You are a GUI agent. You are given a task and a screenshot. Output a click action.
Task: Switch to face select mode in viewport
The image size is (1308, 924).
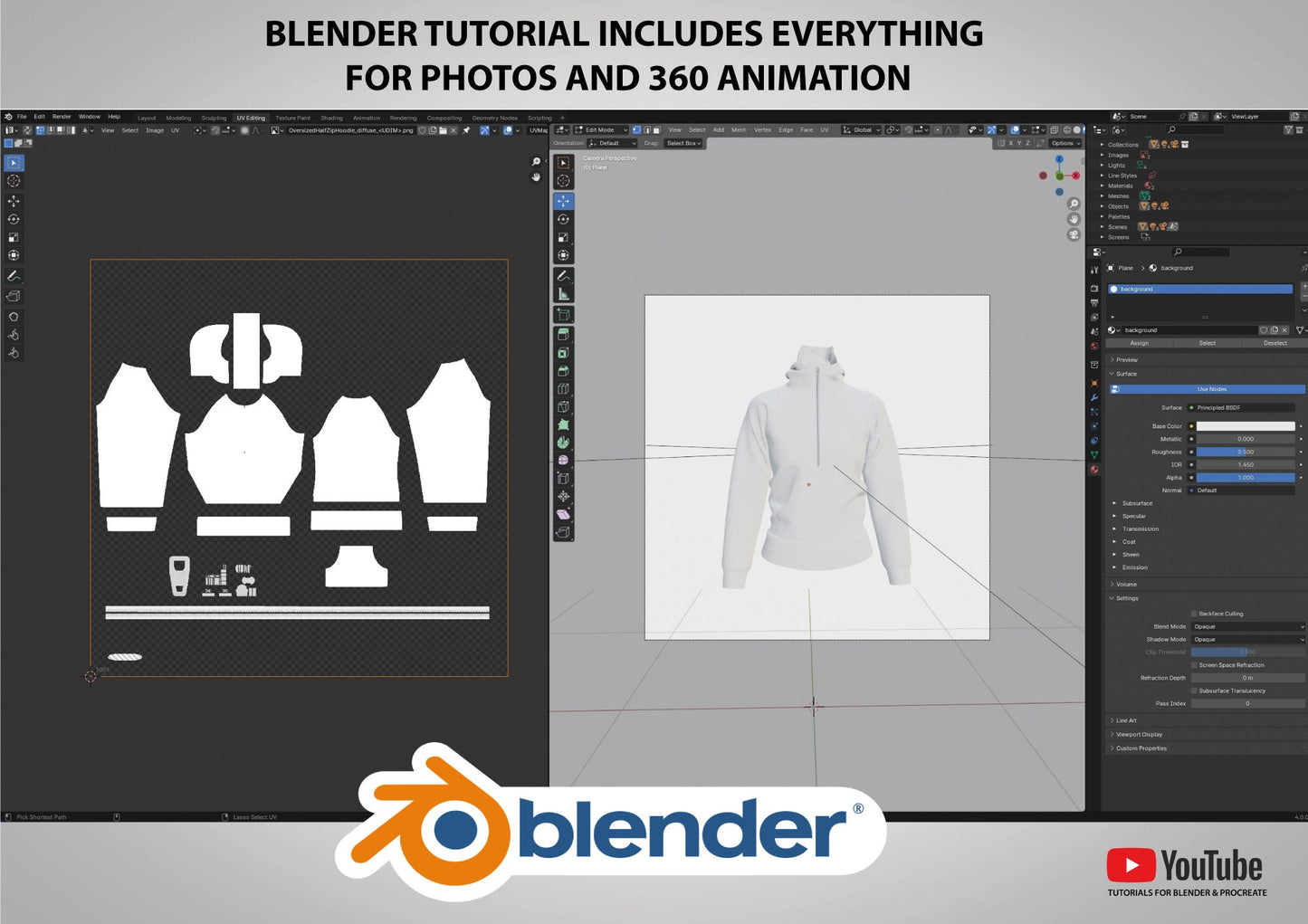pos(656,130)
